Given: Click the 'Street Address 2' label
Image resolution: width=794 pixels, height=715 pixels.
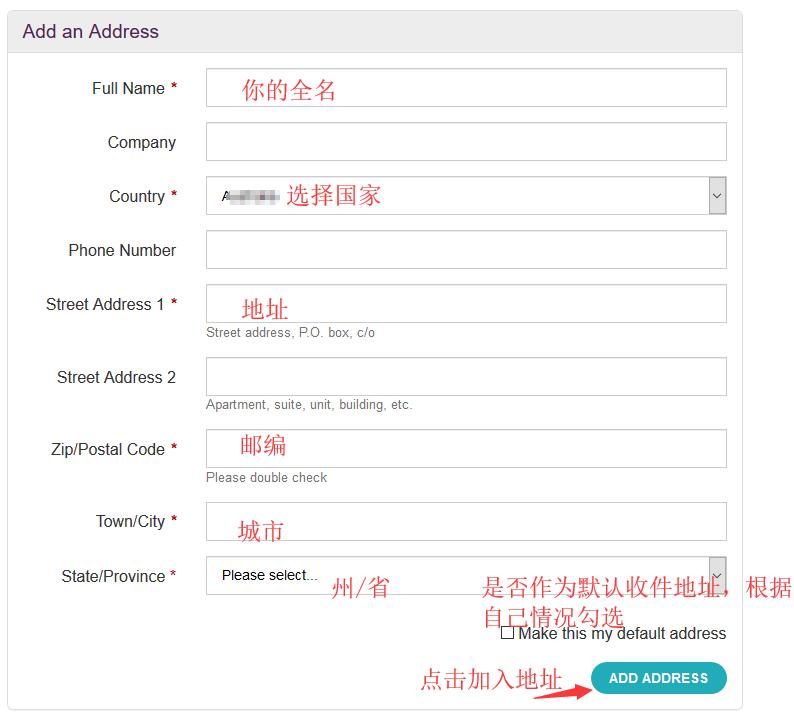Looking at the screenshot, I should (116, 377).
